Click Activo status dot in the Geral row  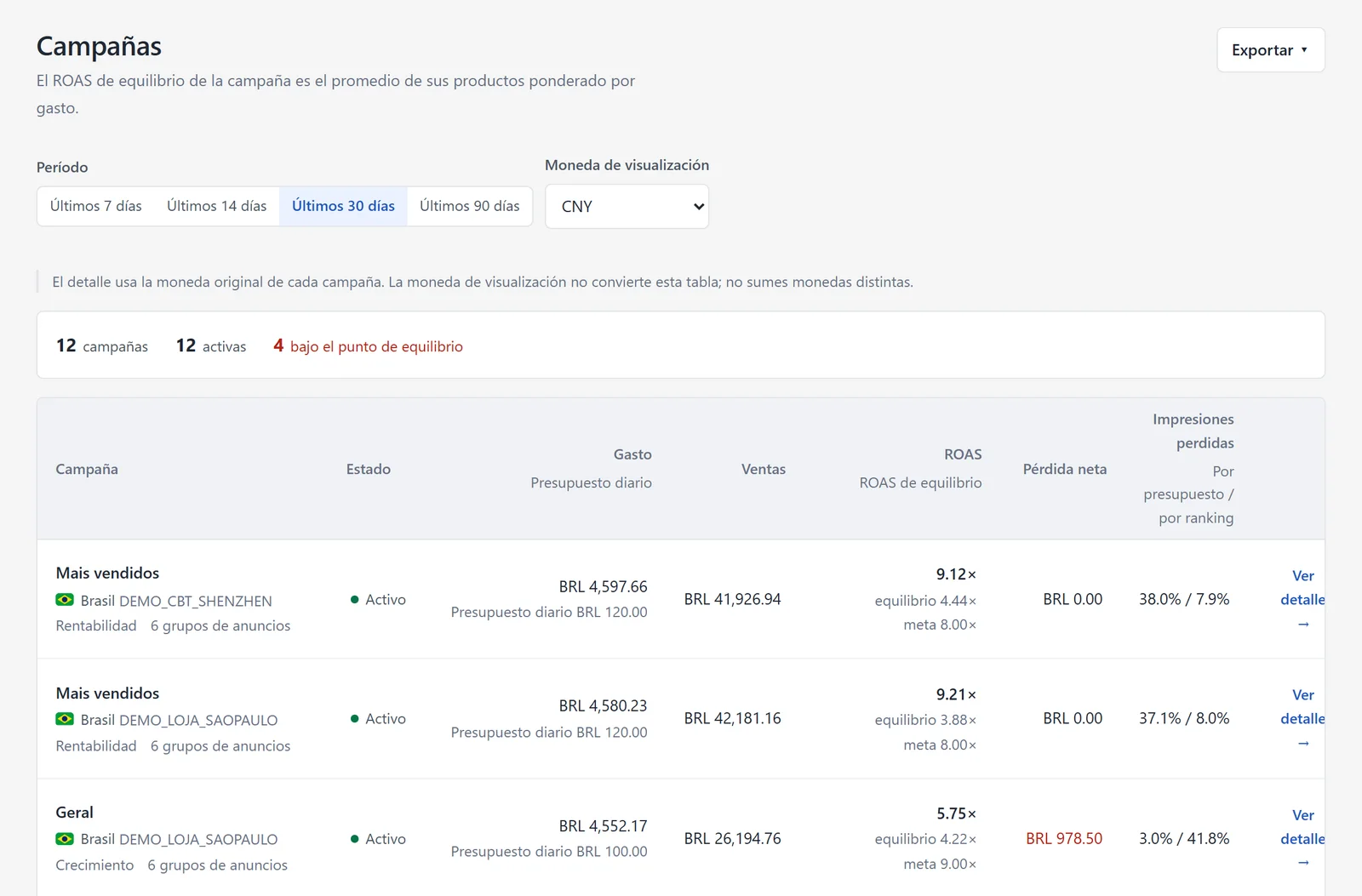pyautogui.click(x=354, y=839)
